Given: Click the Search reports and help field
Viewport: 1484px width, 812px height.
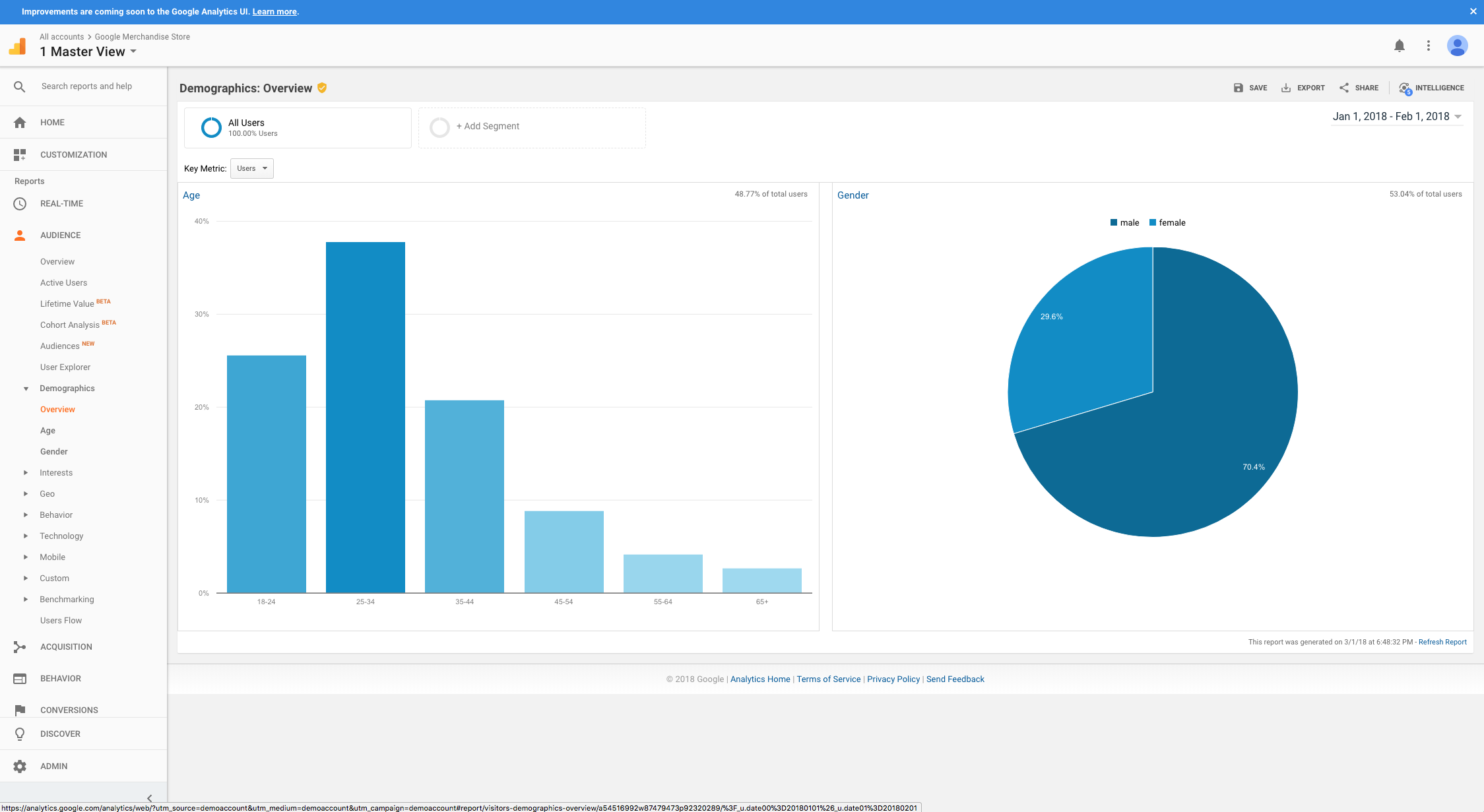Looking at the screenshot, I should coord(86,86).
